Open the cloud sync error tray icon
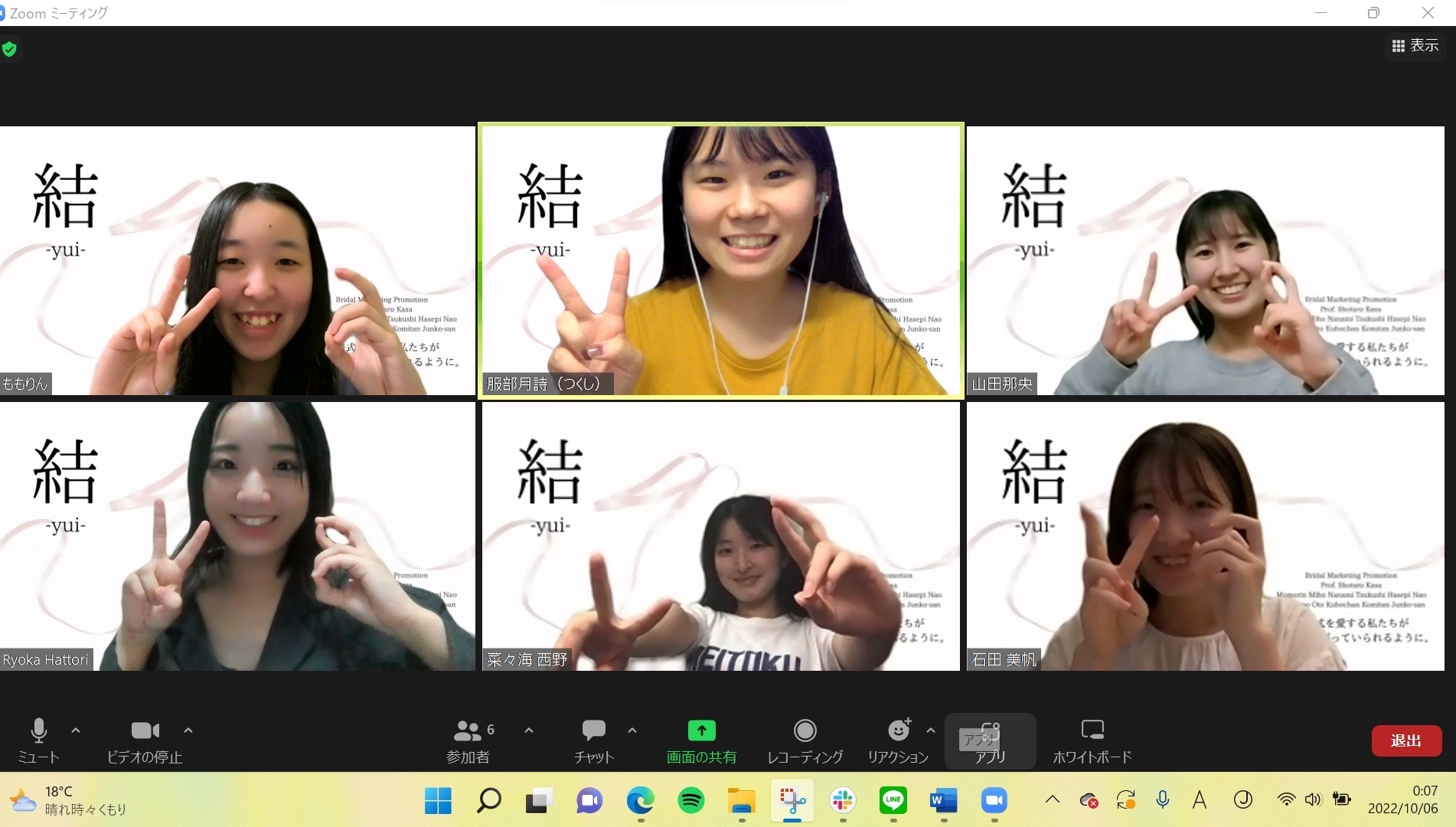The width and height of the screenshot is (1456, 827). (1089, 801)
